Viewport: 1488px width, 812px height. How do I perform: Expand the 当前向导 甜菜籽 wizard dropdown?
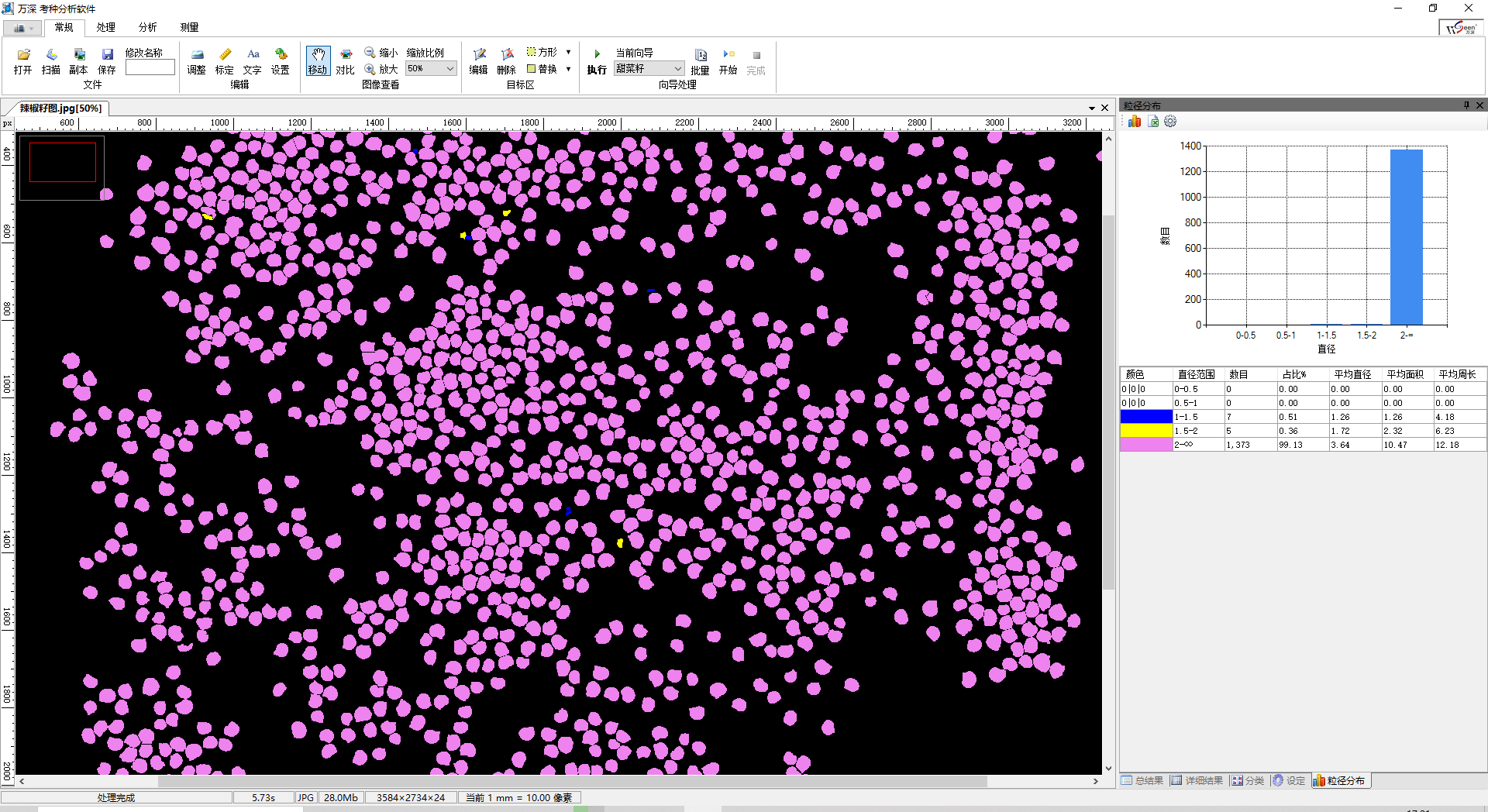[677, 69]
